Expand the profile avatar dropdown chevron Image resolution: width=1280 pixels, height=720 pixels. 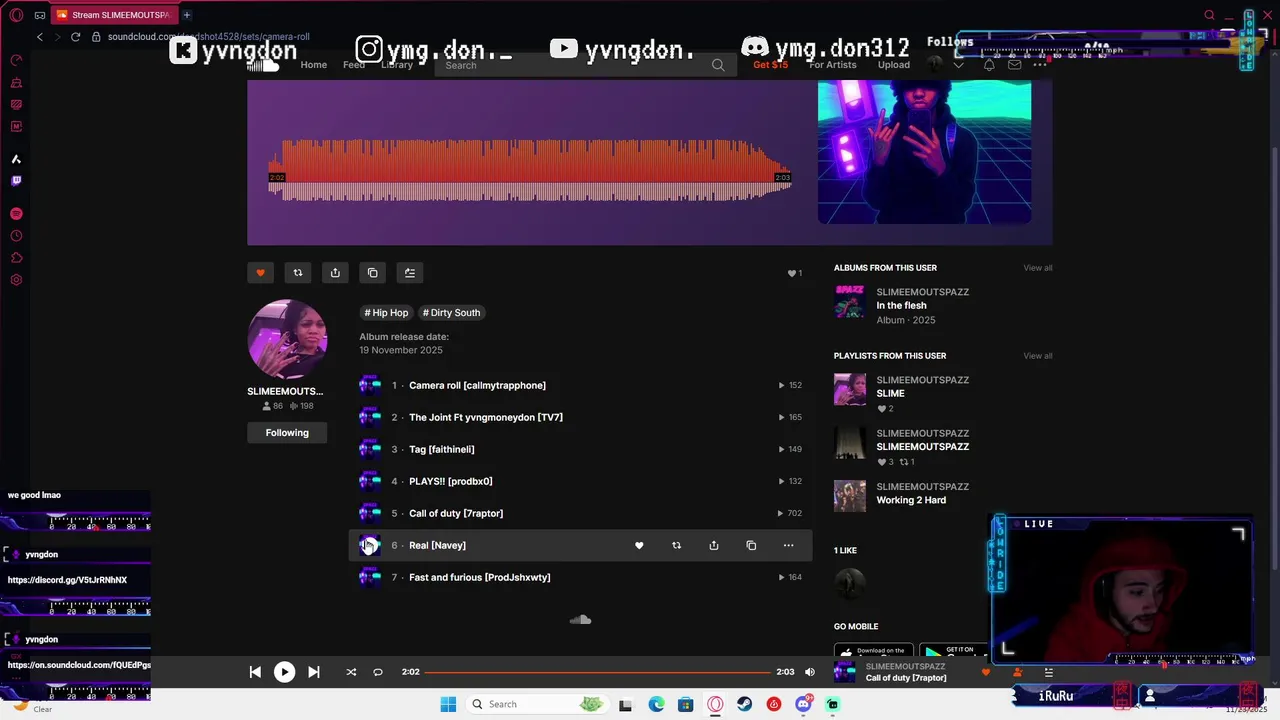click(x=958, y=65)
